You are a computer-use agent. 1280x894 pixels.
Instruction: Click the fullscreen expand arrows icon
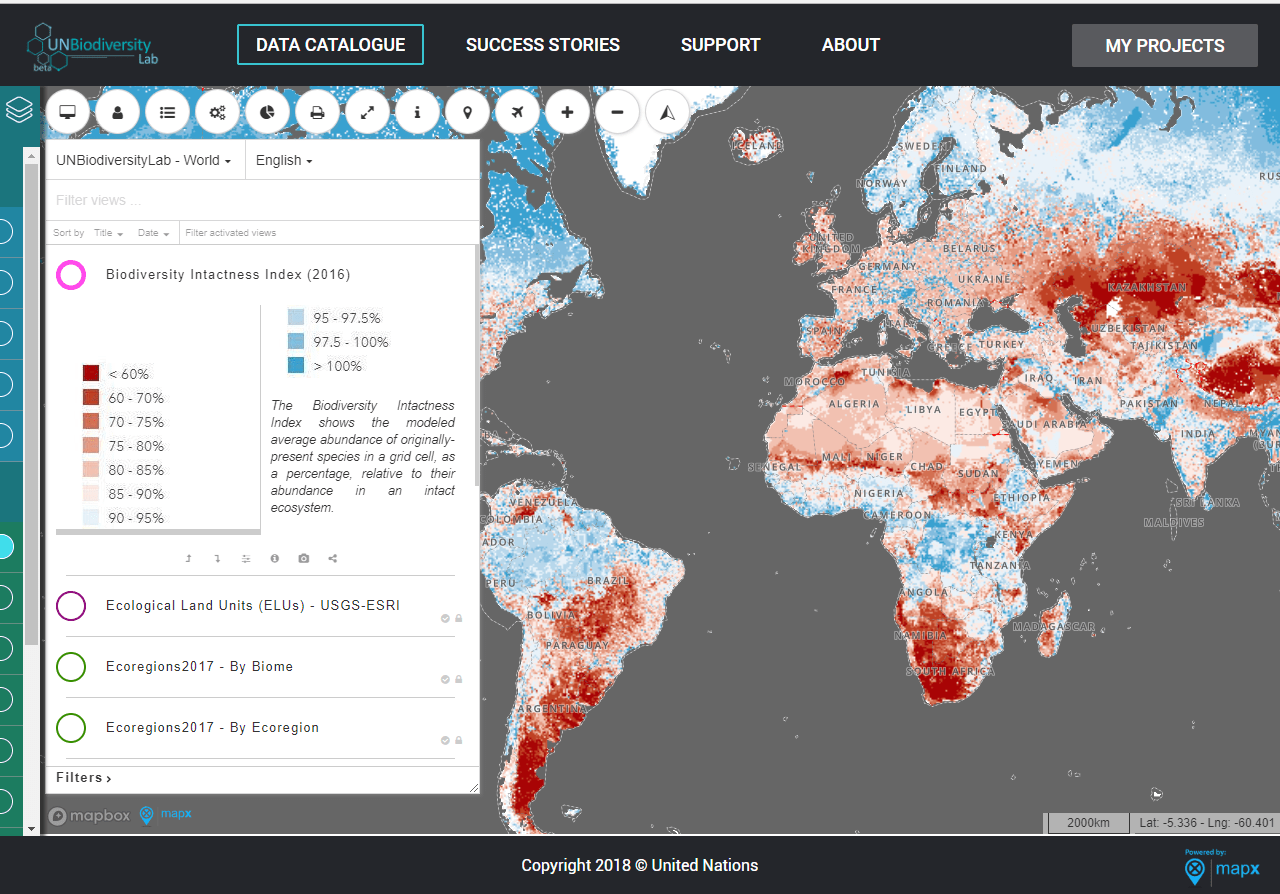(x=368, y=112)
